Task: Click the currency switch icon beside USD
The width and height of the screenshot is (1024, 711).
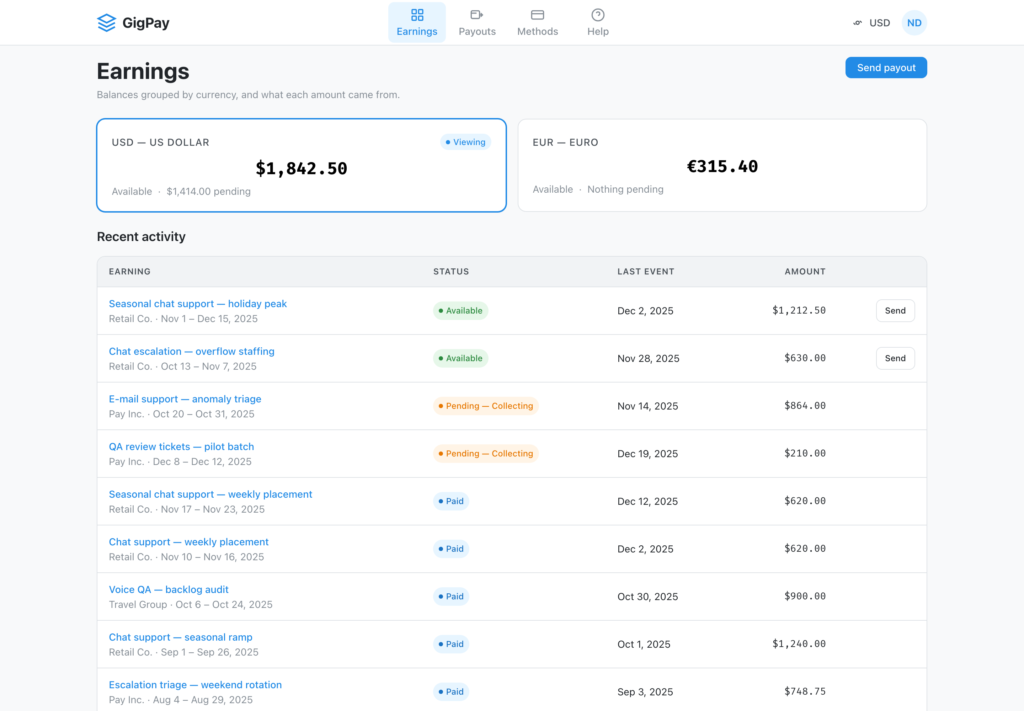Action: [857, 23]
